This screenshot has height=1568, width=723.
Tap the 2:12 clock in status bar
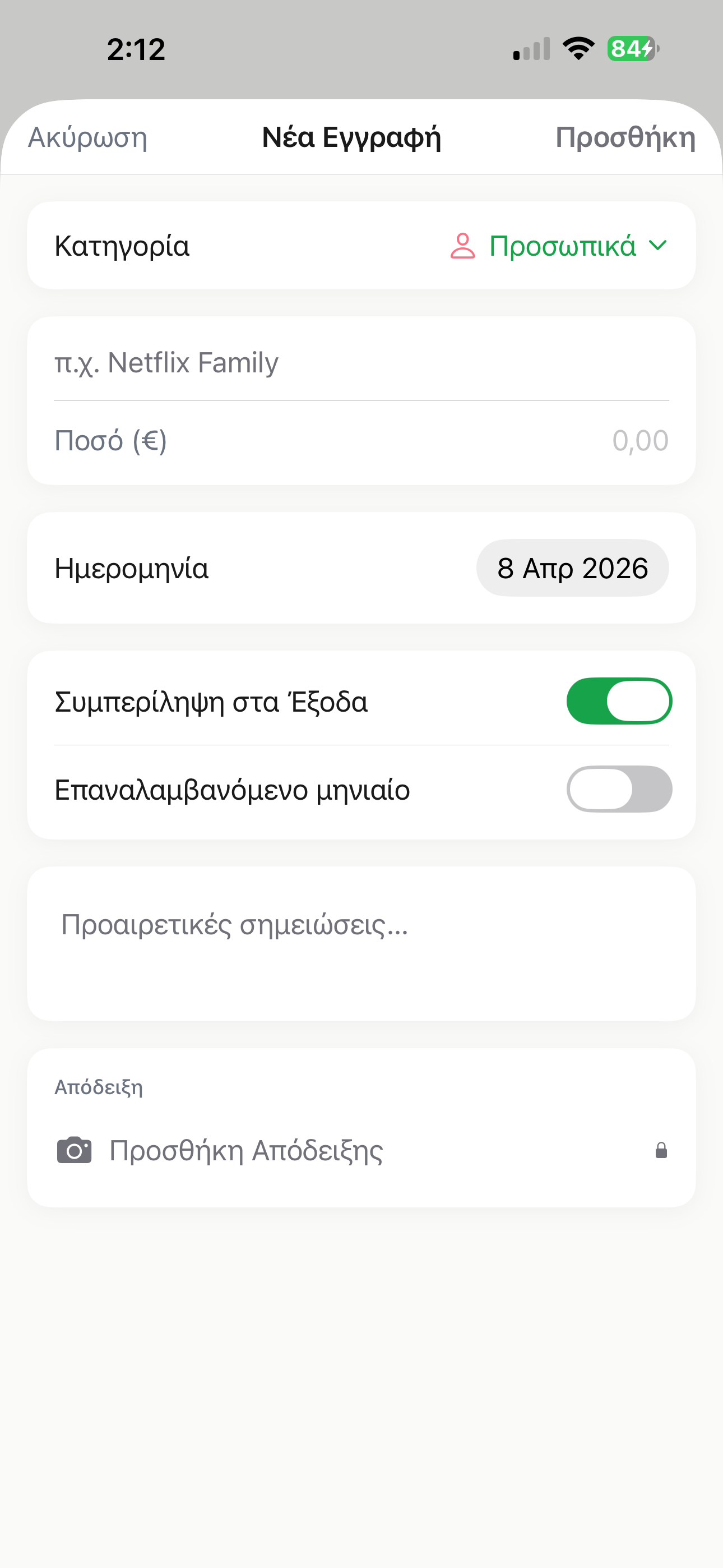(x=136, y=49)
